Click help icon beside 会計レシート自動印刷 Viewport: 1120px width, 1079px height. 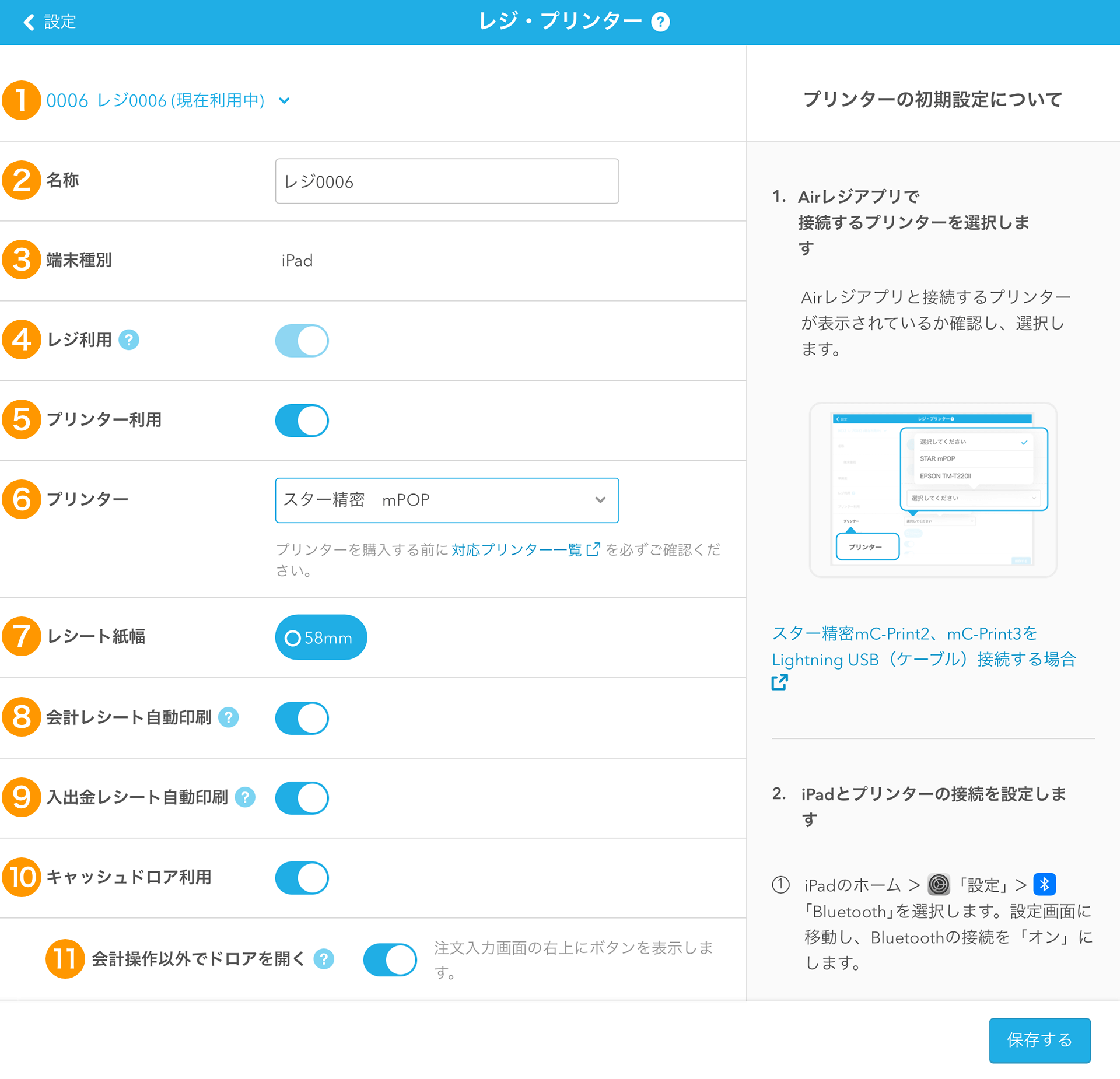click(x=229, y=717)
